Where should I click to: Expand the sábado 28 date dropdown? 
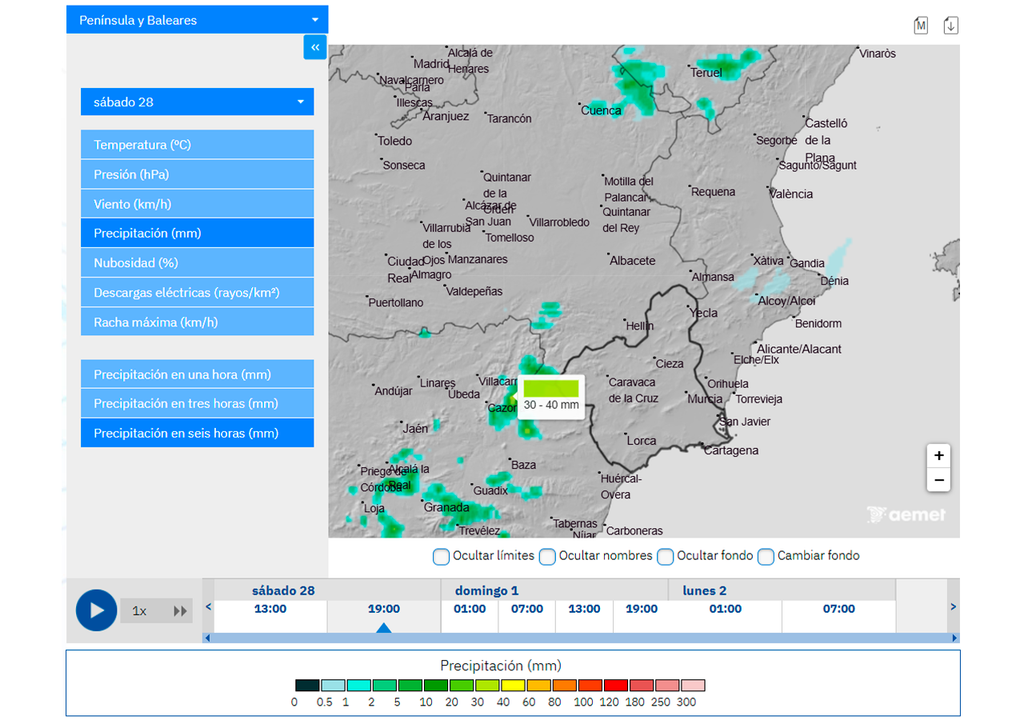click(x=197, y=102)
